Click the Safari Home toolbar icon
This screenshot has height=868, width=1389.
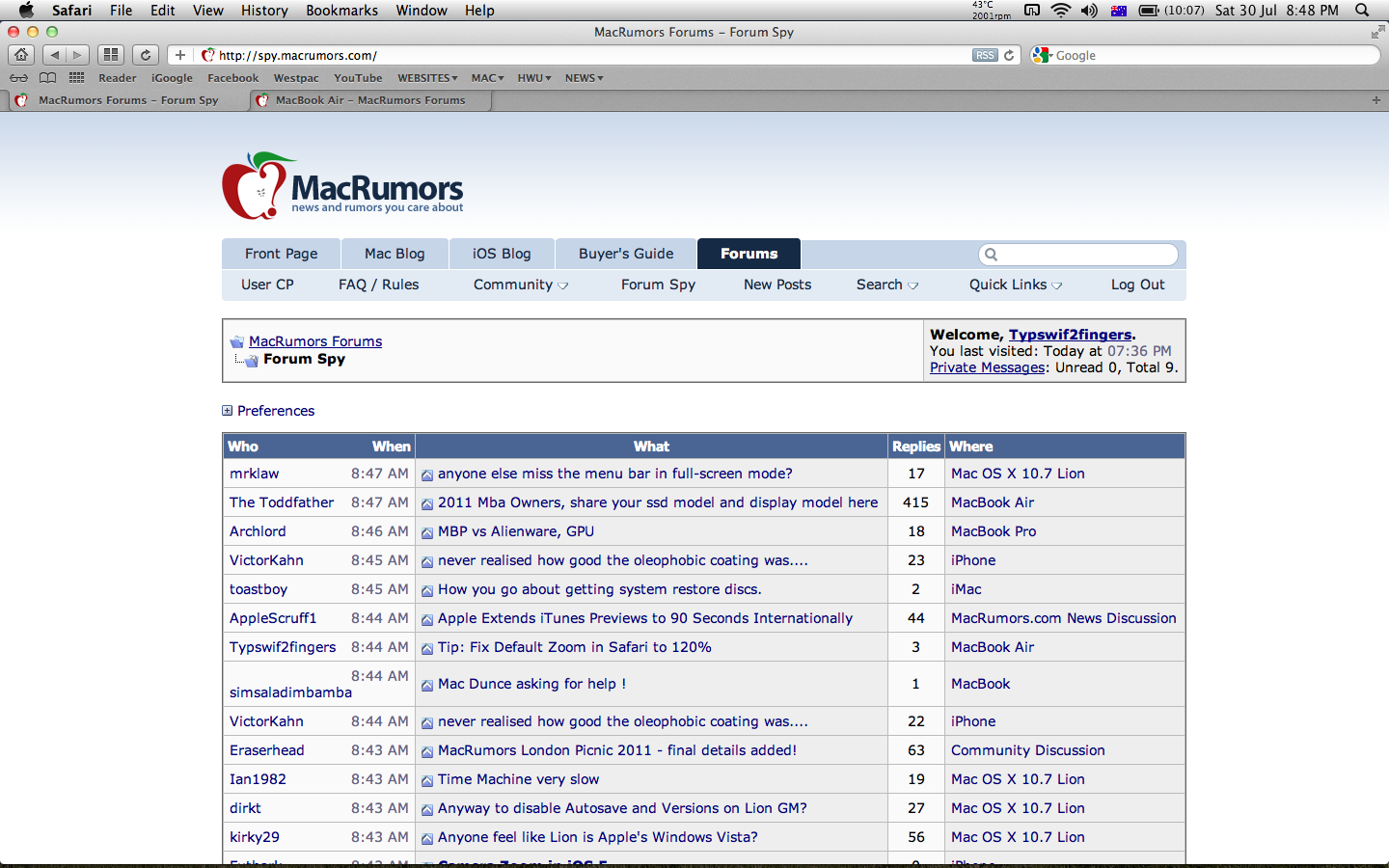tap(21, 55)
